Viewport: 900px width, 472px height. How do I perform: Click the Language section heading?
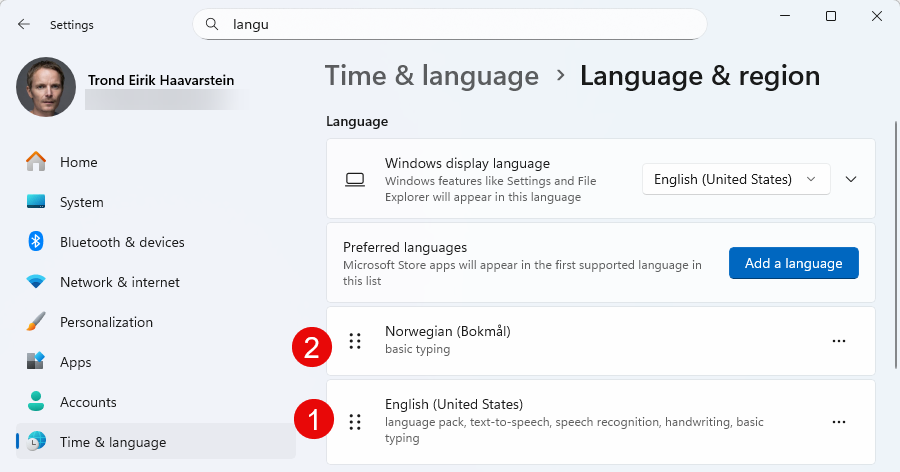(357, 122)
